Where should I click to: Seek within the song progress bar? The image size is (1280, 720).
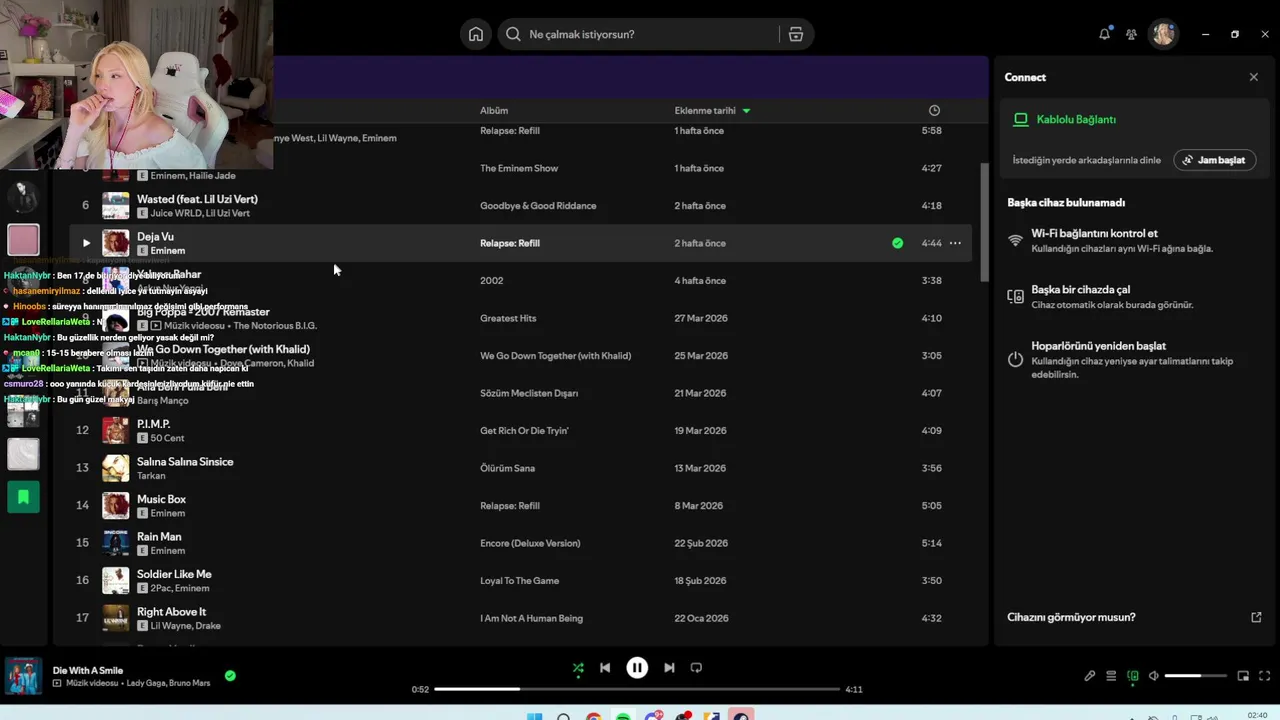coord(637,689)
